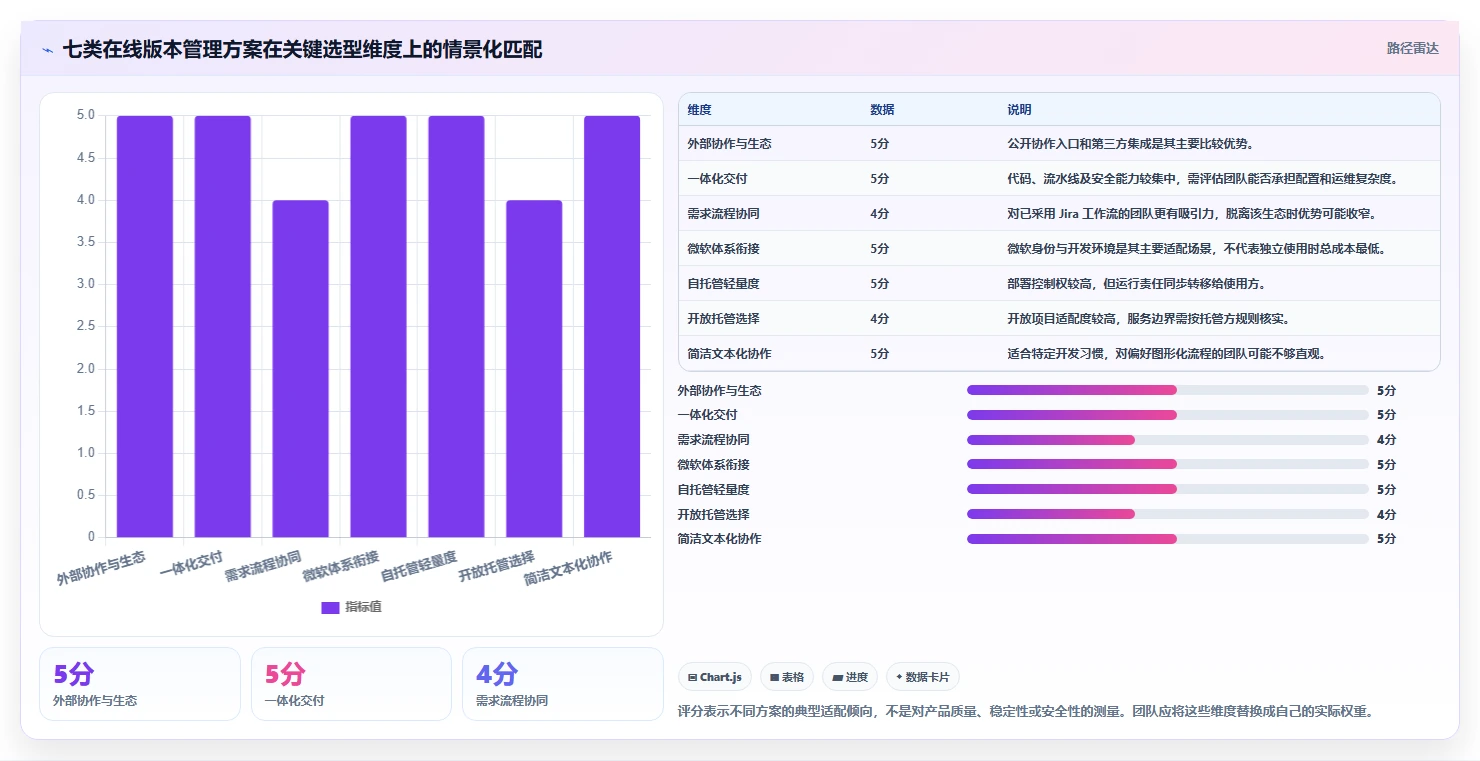Select table row cell 微软体系衔接
Viewport: 1480px width, 761px height.
[724, 249]
